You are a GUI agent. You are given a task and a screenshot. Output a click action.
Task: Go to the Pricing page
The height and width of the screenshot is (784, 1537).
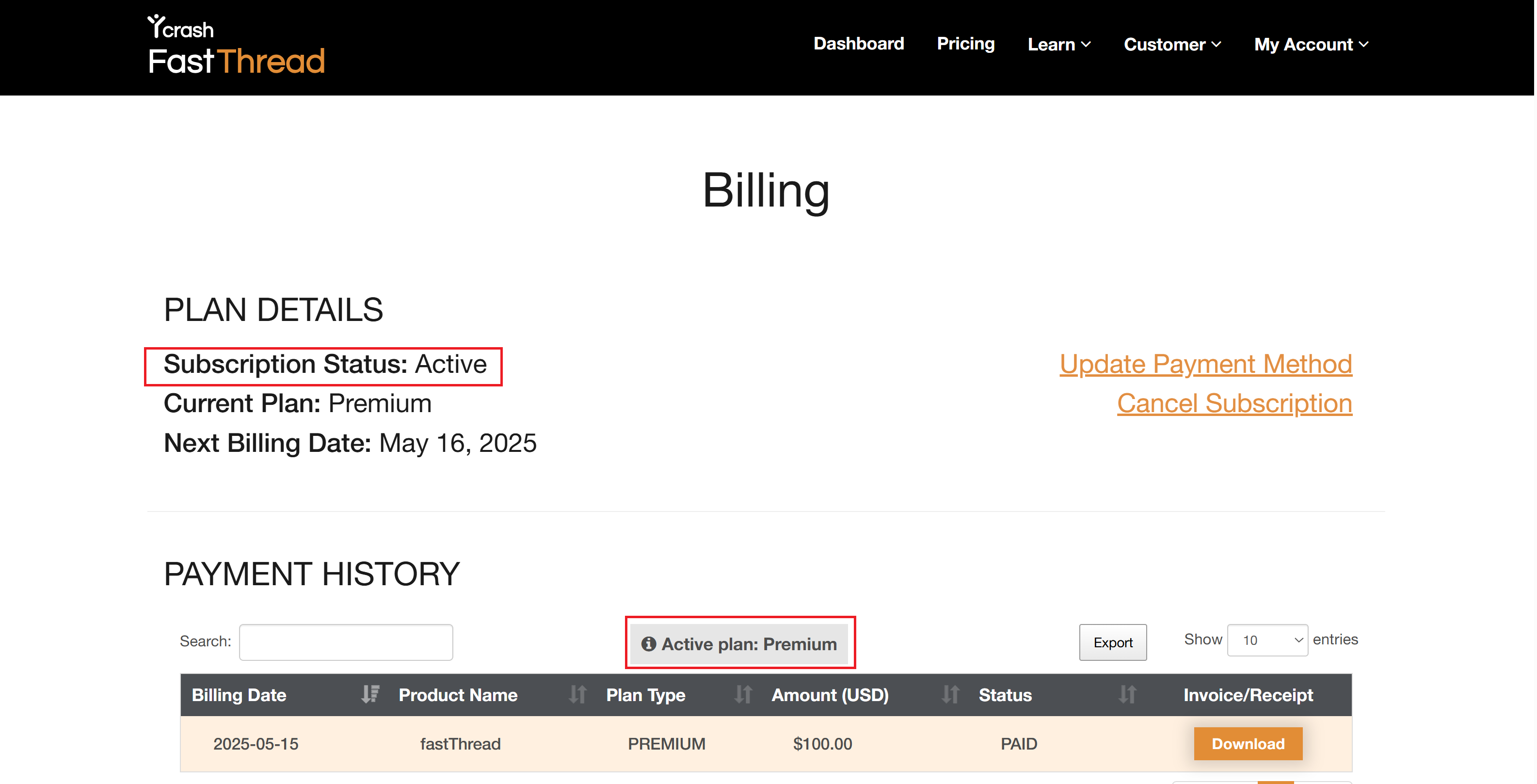965,44
